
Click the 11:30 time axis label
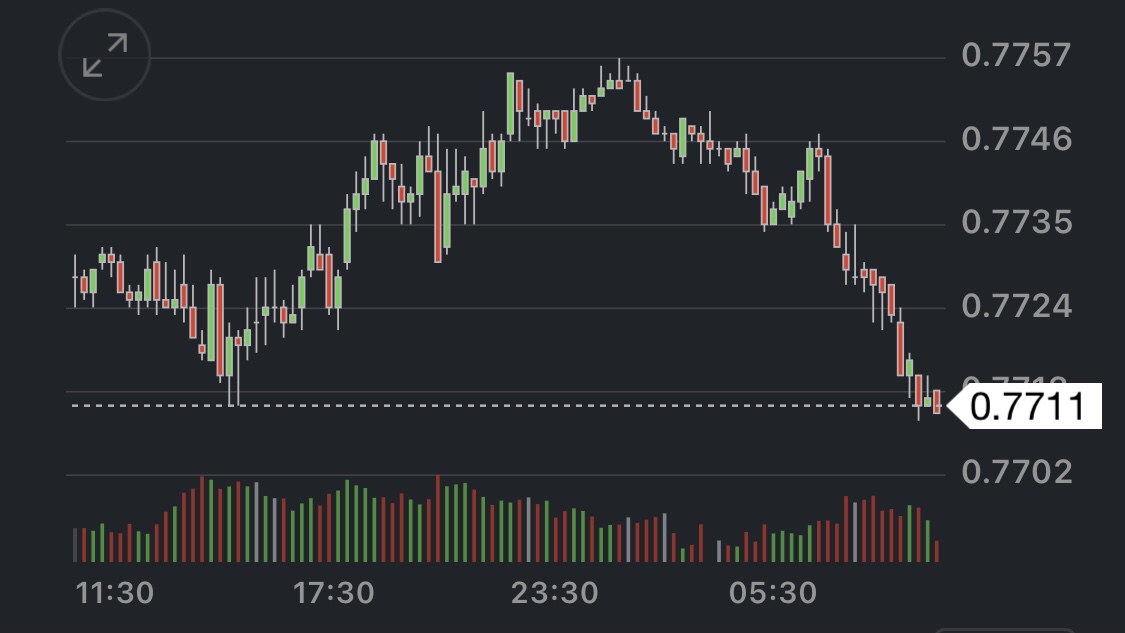click(115, 593)
